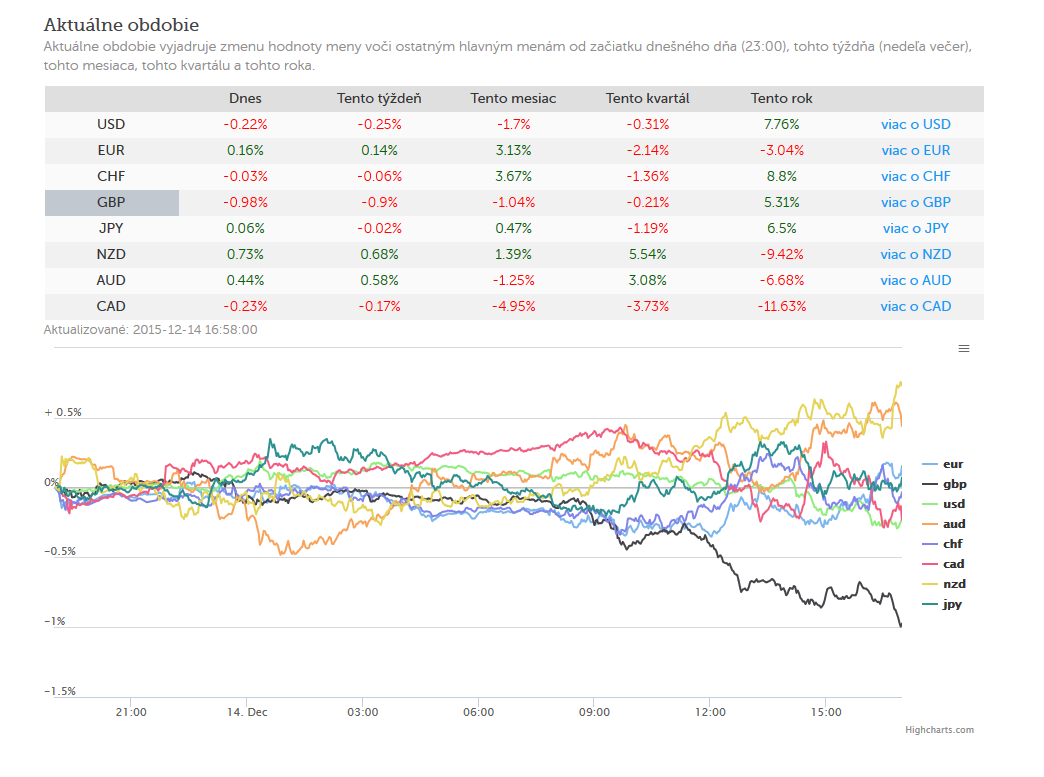Open the 'viac o GBP' link
Image resolution: width=1044 pixels, height=777 pixels.
[915, 202]
